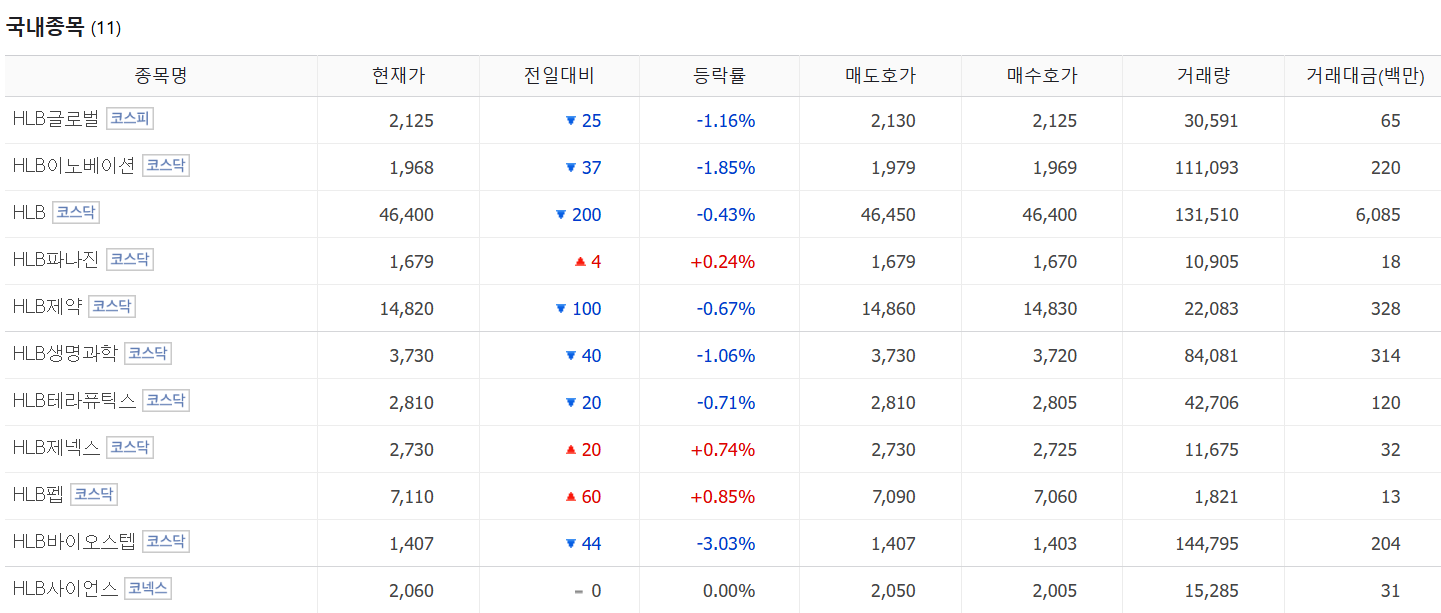Click the 등락률 column header
The height and width of the screenshot is (613, 1441).
pyautogui.click(x=719, y=76)
